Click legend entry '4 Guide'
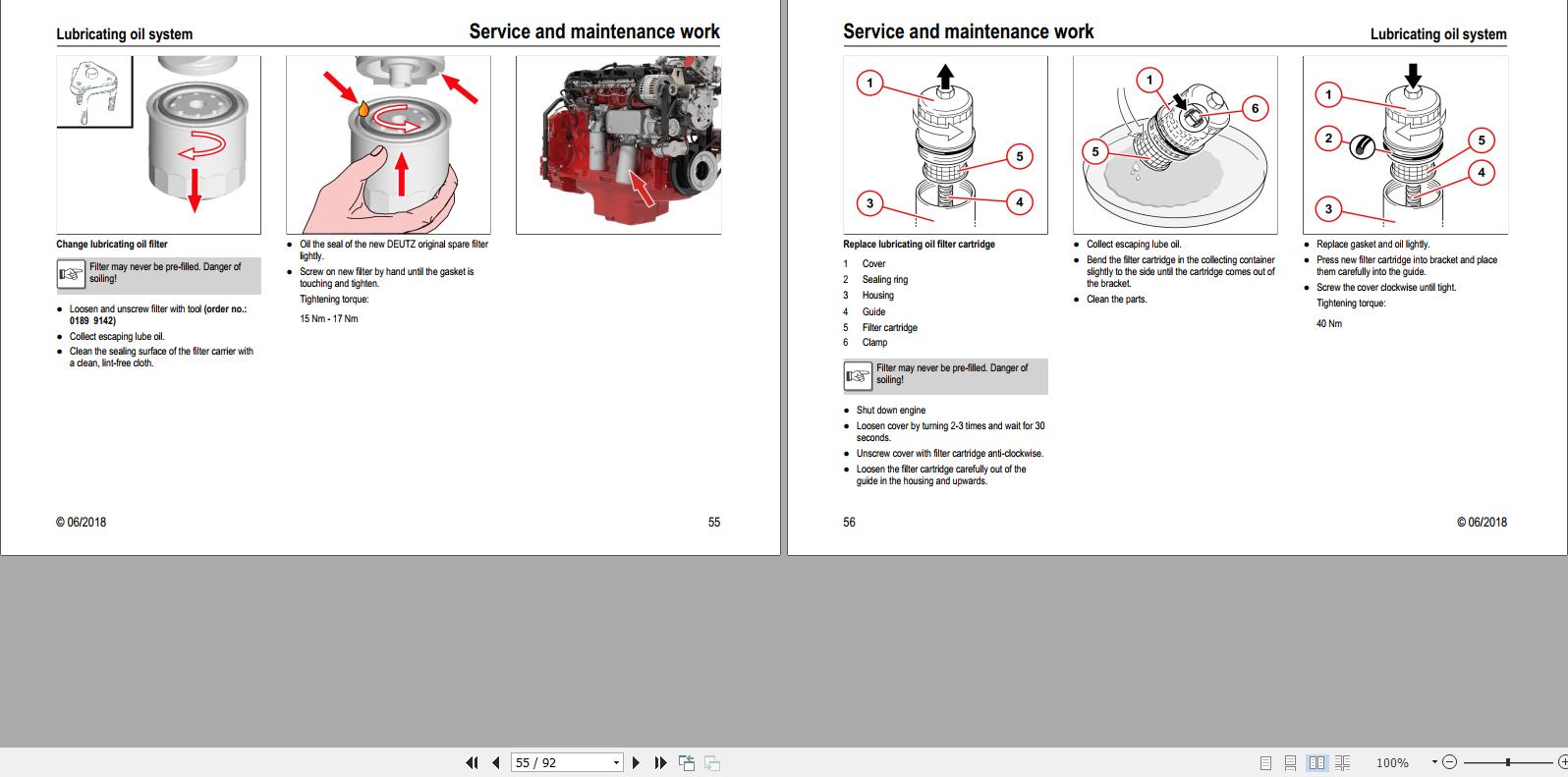This screenshot has width=1568, height=777. 865,312
